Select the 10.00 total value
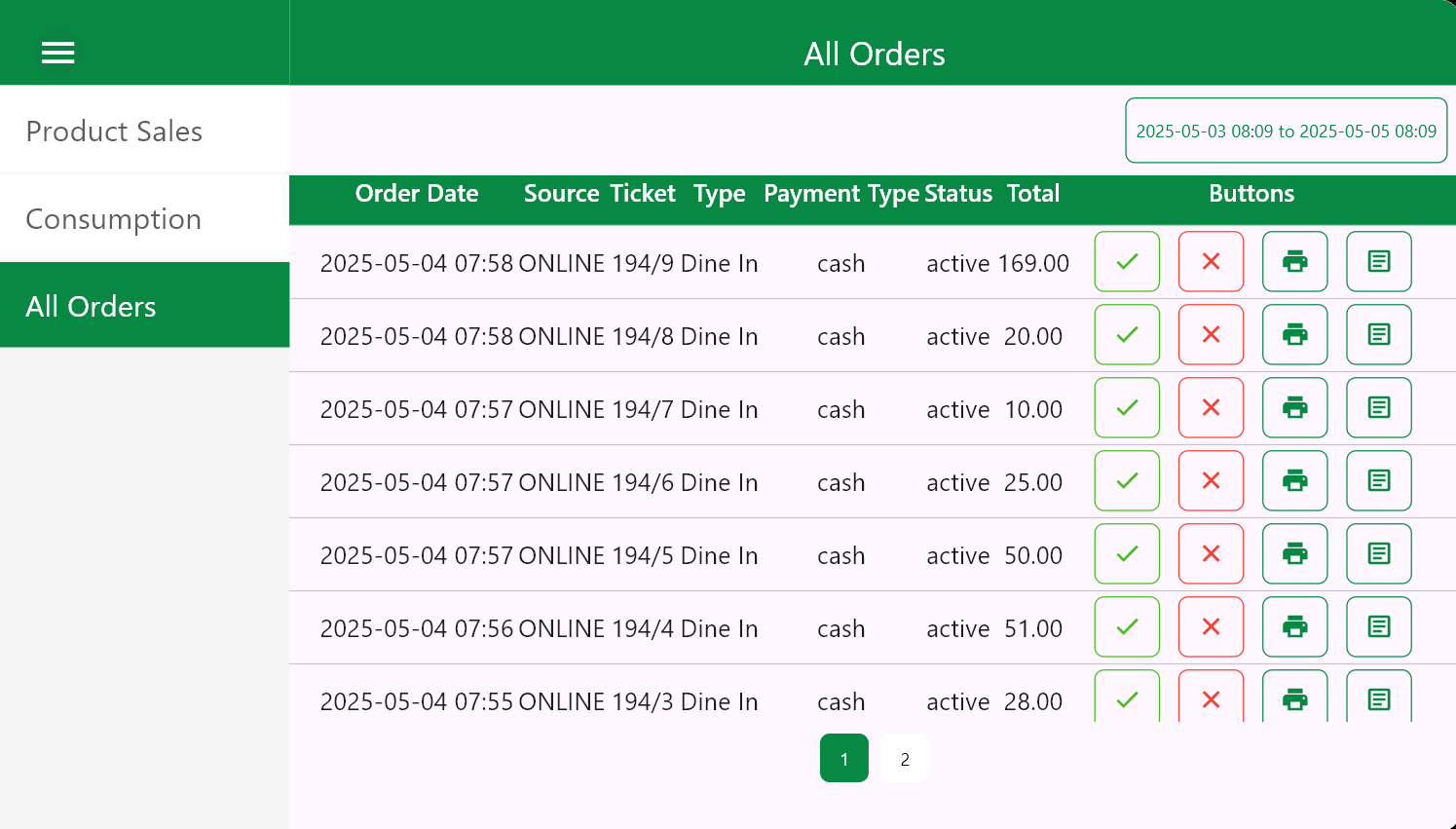Image resolution: width=1456 pixels, height=829 pixels. click(1033, 409)
